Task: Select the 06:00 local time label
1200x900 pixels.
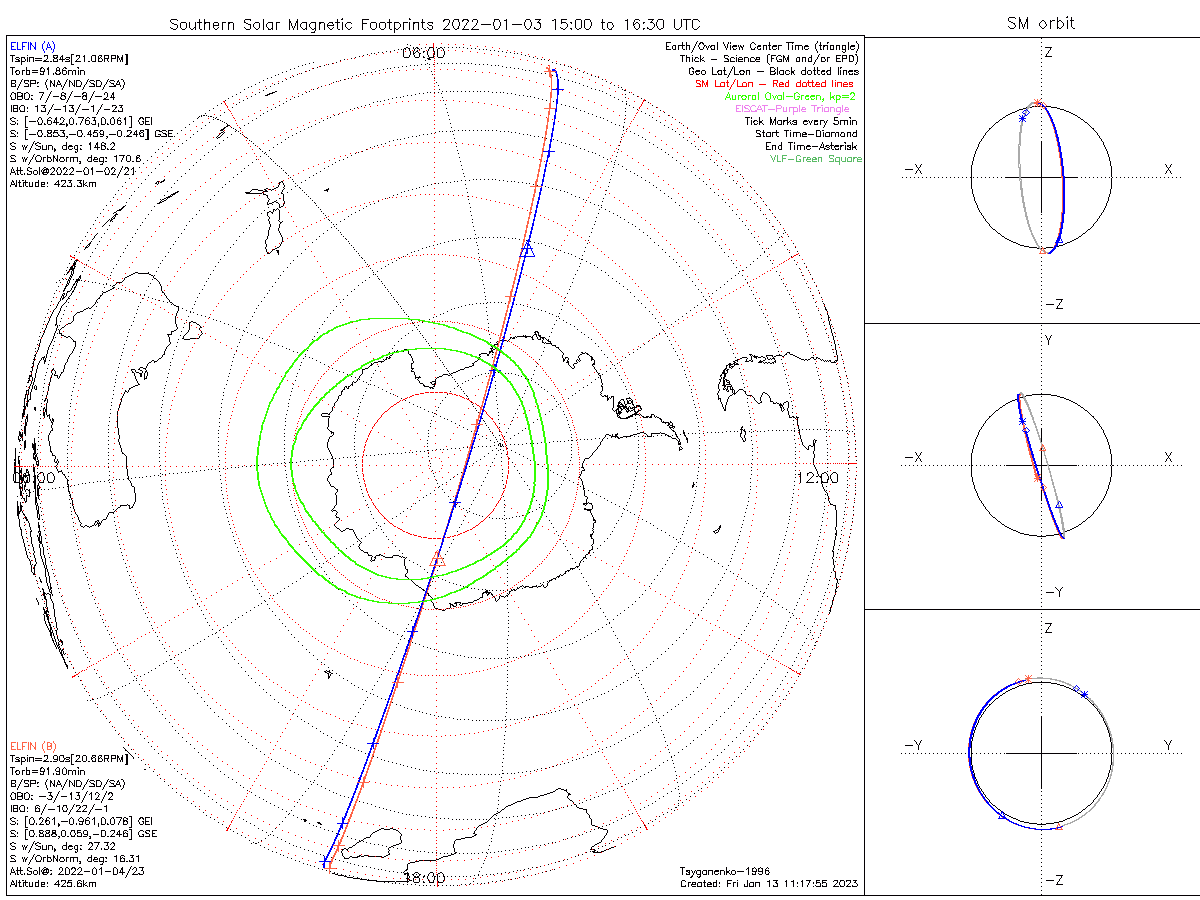Action: pyautogui.click(x=423, y=53)
